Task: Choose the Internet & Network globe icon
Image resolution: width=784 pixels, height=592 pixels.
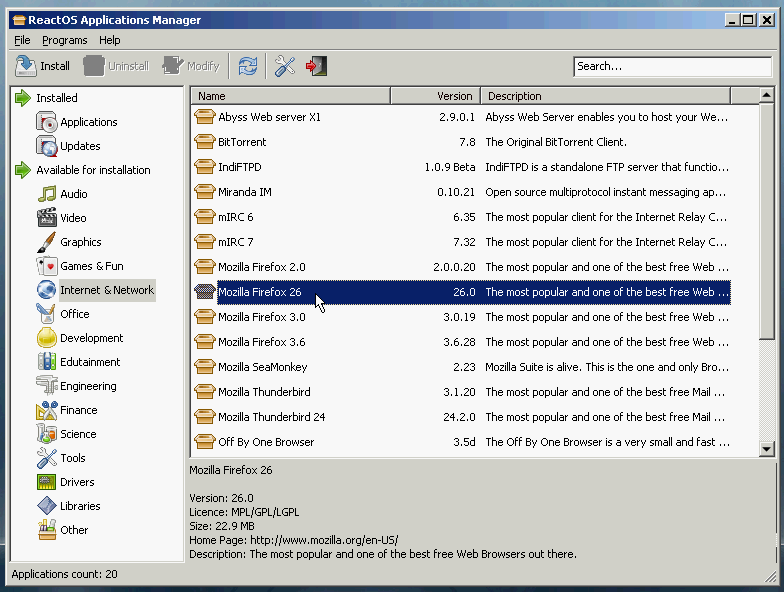Action: coord(46,290)
